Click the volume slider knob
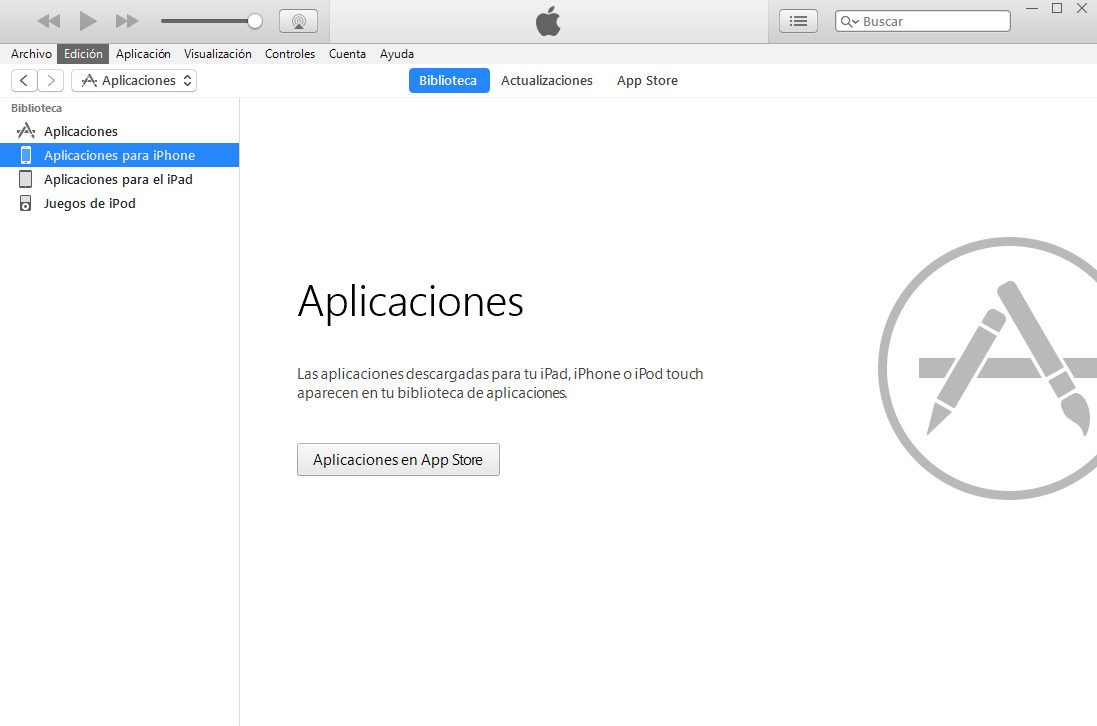Viewport: 1097px width, 726px height. [255, 21]
